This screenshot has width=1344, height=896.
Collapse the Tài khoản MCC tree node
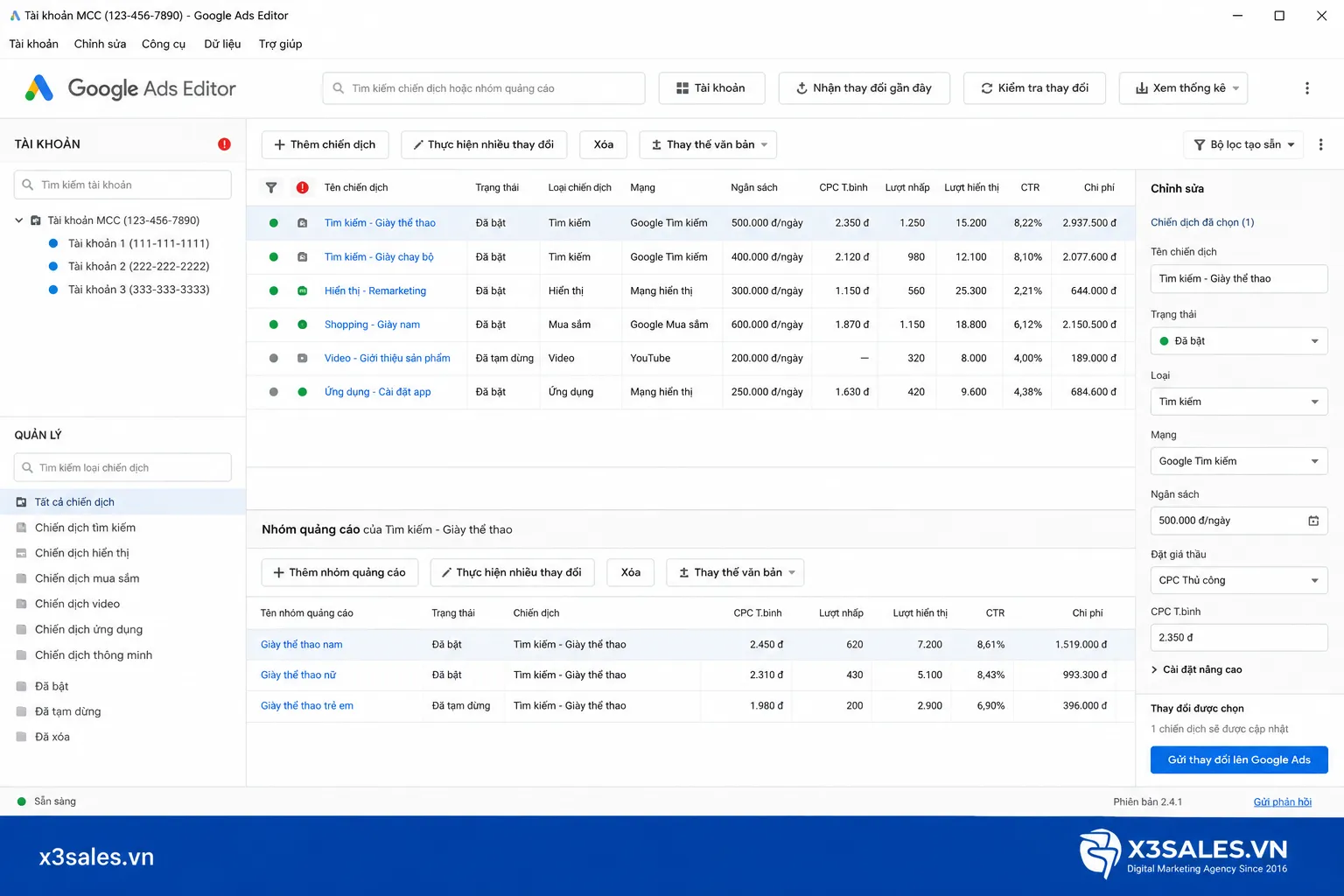(x=18, y=220)
